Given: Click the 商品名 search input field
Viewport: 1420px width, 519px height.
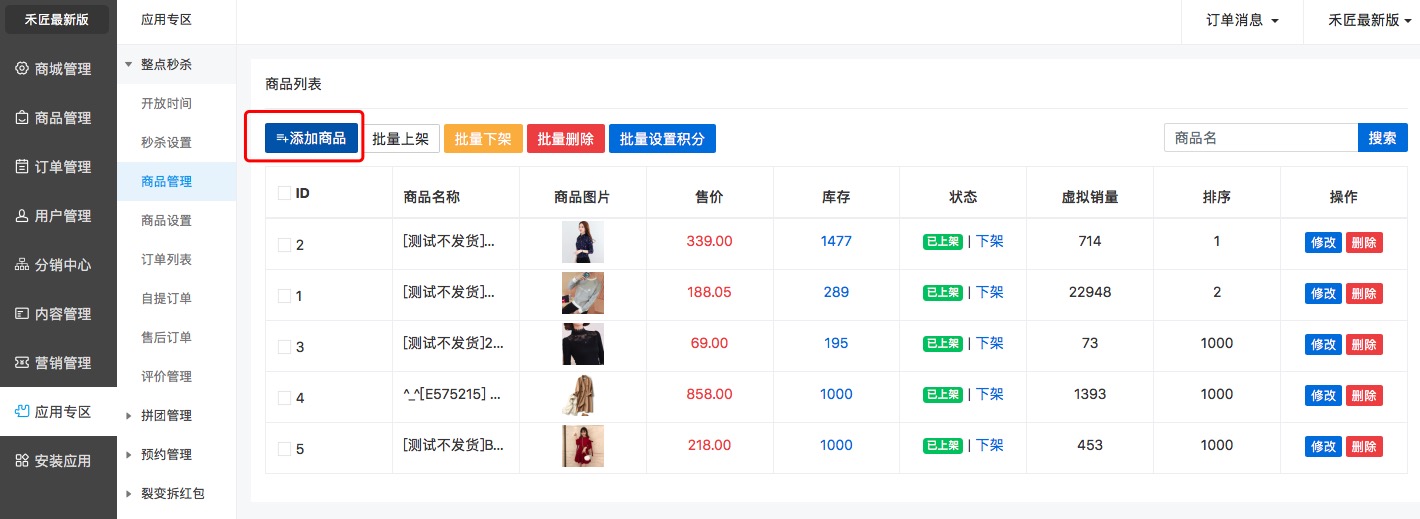Looking at the screenshot, I should [x=1260, y=138].
